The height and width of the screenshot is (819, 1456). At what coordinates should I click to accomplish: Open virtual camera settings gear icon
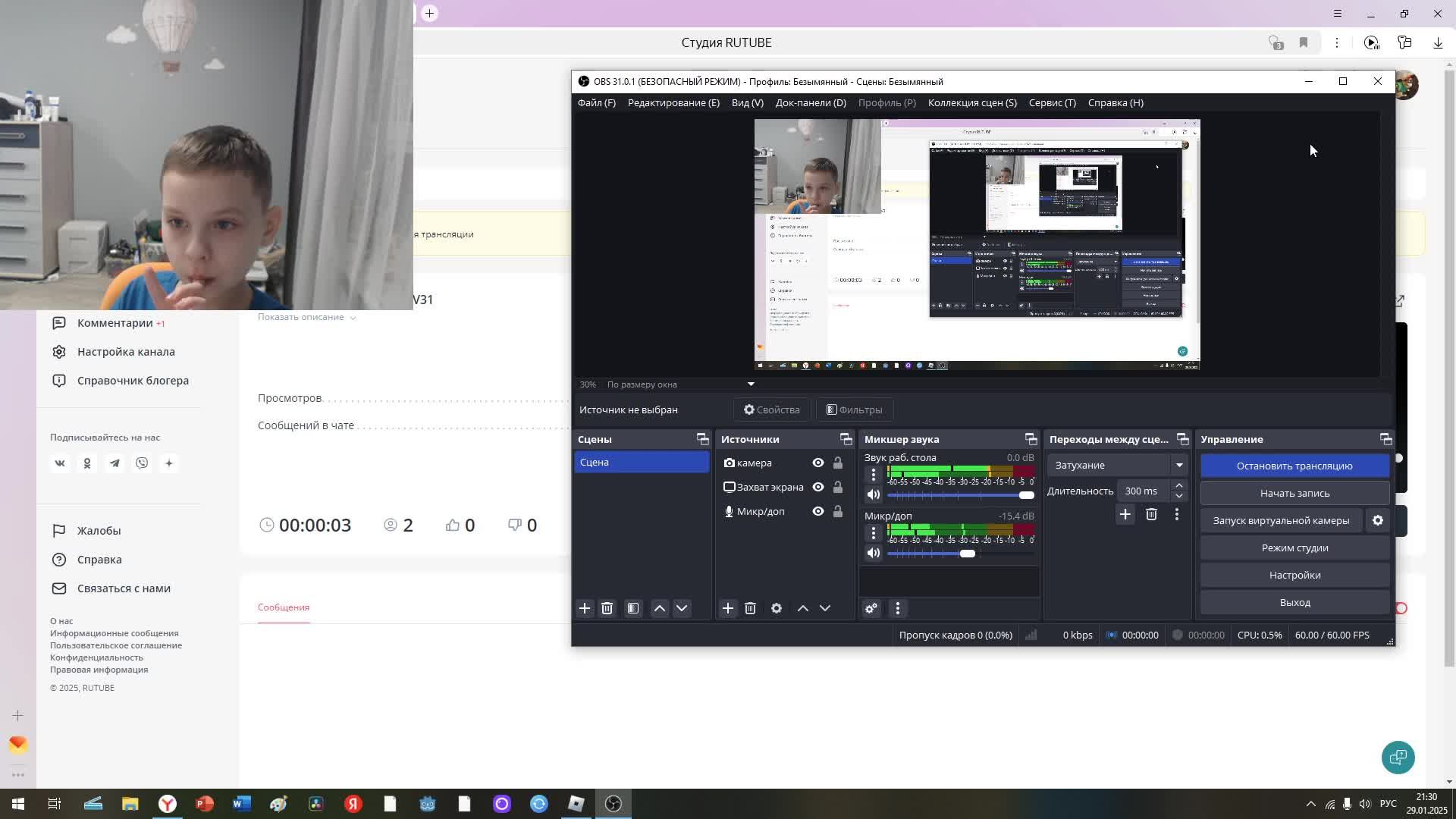(1378, 520)
